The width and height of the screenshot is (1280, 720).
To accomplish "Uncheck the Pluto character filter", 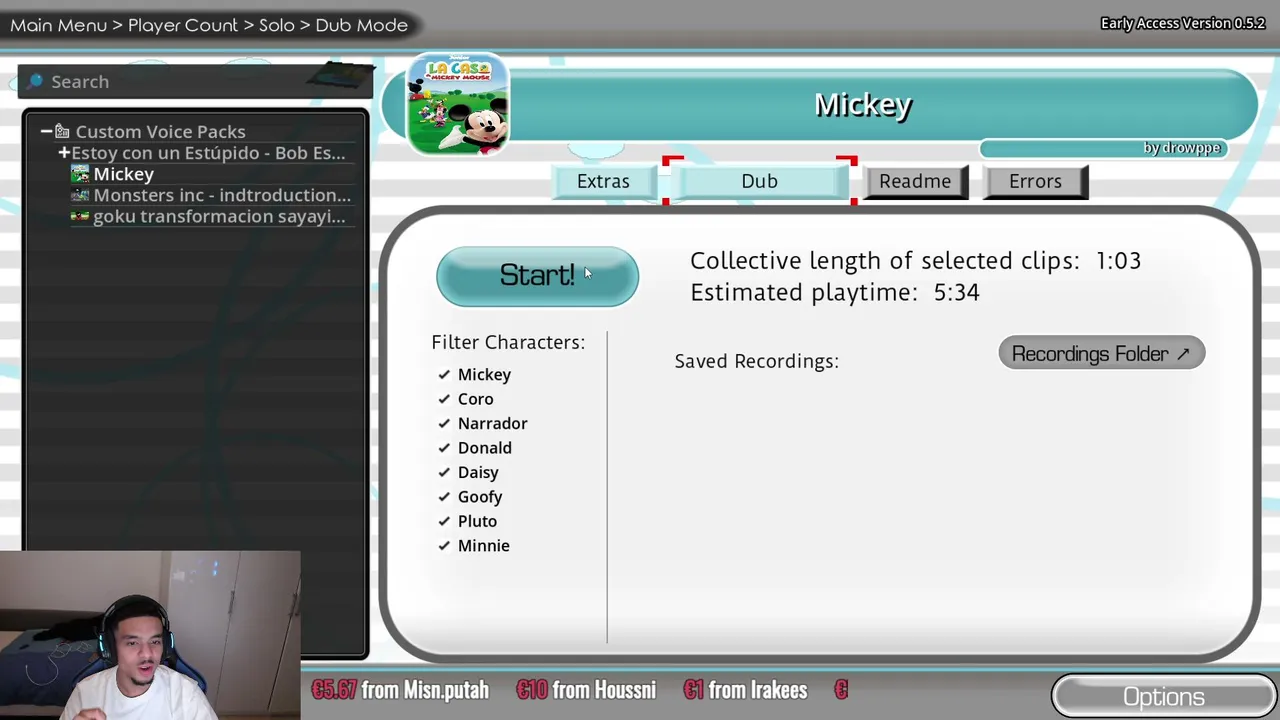I will click(x=444, y=521).
